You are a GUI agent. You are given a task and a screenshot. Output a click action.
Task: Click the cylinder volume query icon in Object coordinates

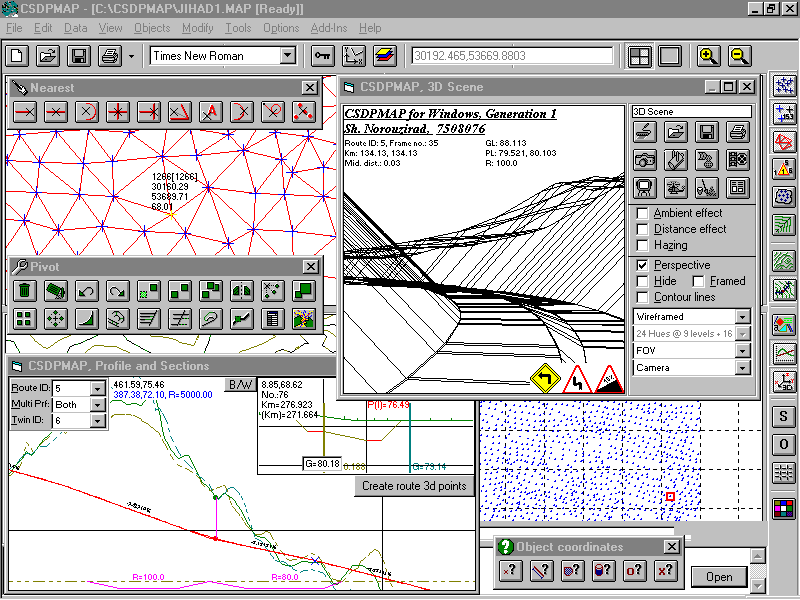coord(603,570)
